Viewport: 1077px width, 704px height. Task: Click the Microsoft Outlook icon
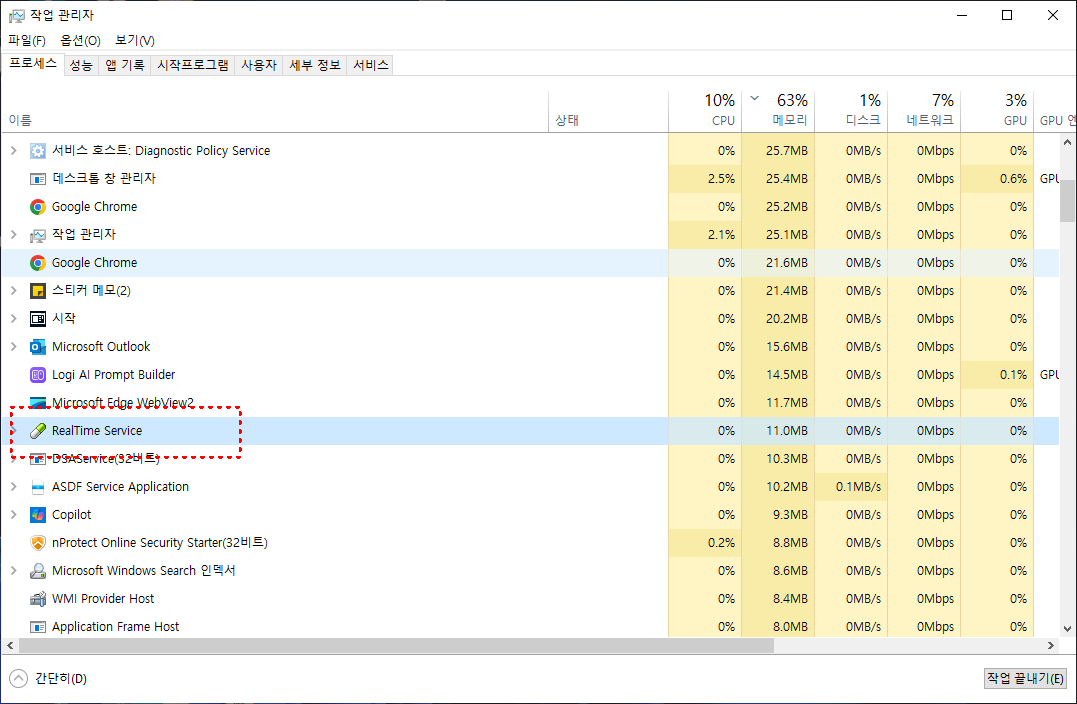click(x=38, y=347)
